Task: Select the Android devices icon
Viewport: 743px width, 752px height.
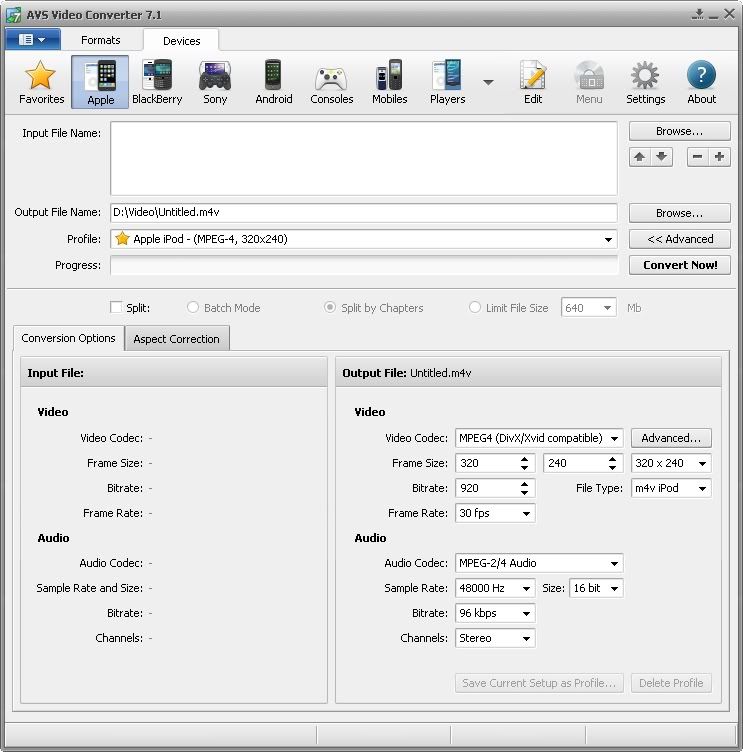Action: click(273, 82)
